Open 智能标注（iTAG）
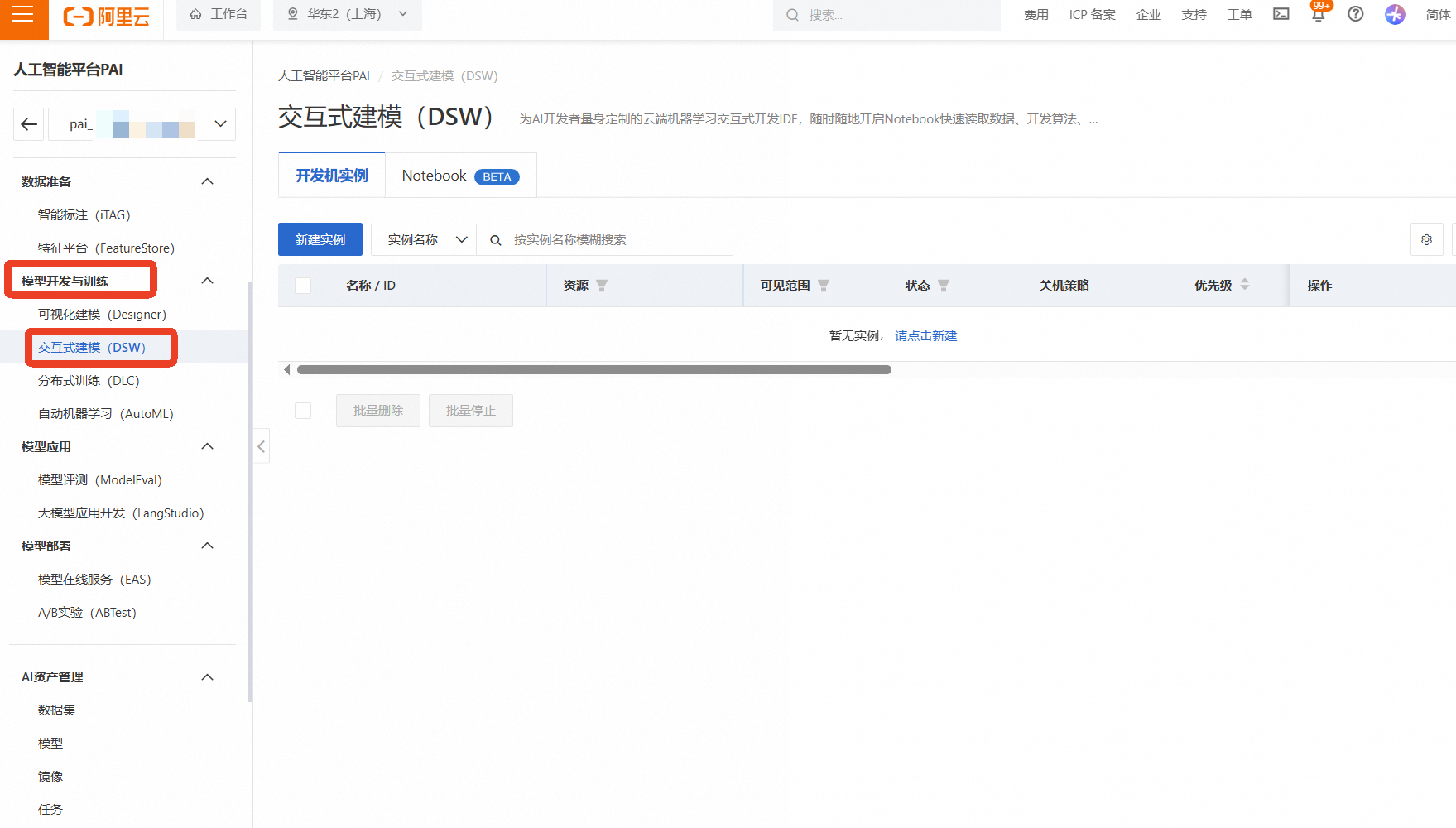Image resolution: width=1456 pixels, height=828 pixels. [84, 215]
